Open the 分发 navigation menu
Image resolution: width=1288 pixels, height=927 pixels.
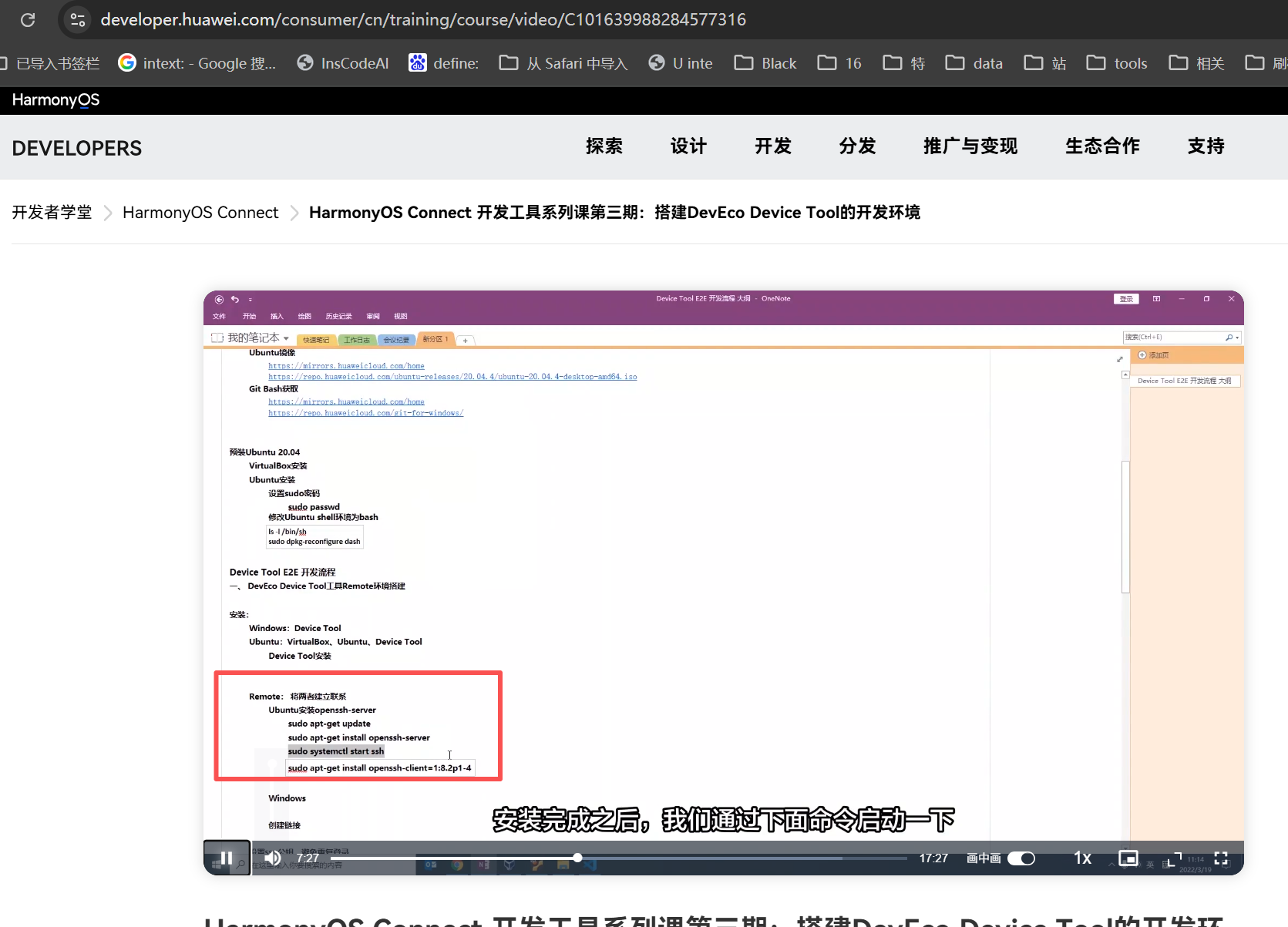point(857,146)
